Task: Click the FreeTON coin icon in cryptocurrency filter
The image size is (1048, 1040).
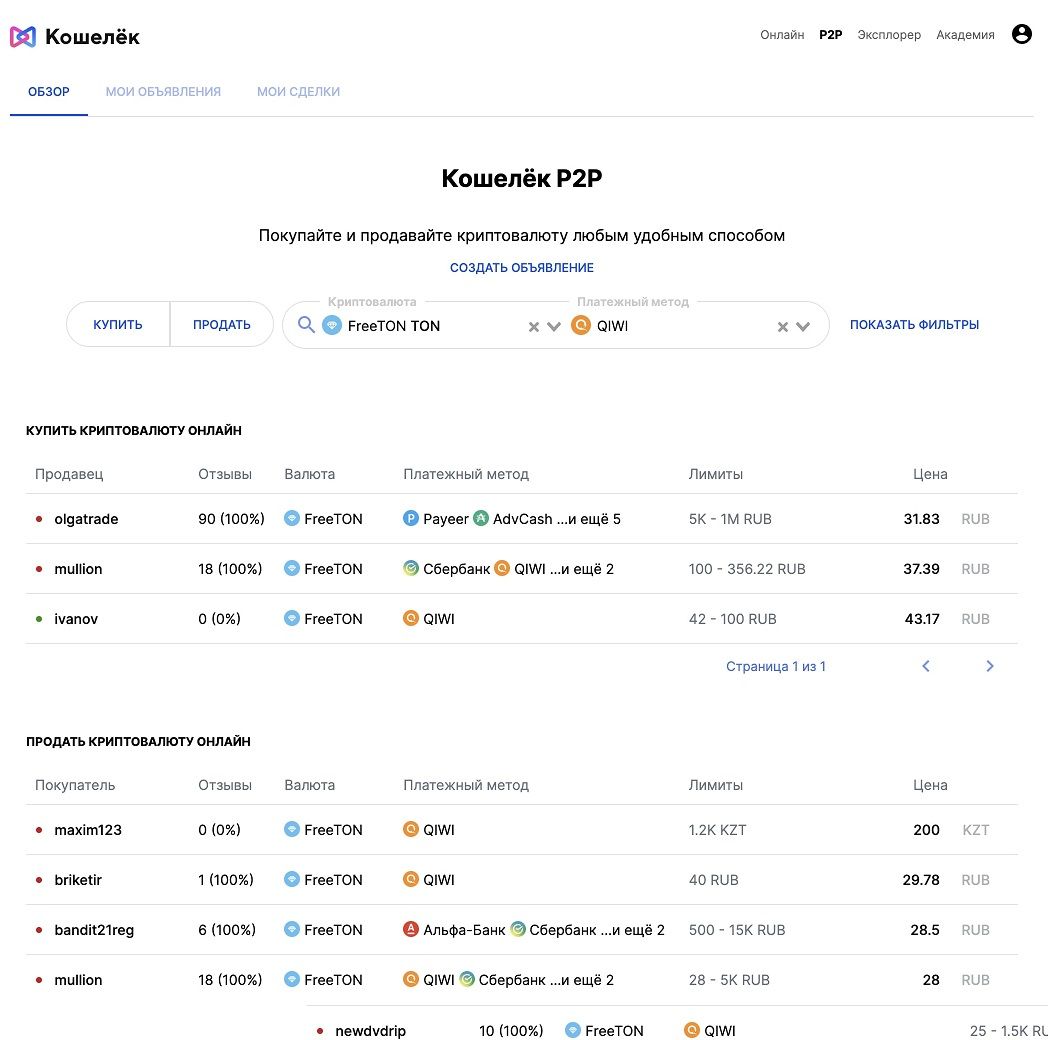Action: (x=332, y=326)
